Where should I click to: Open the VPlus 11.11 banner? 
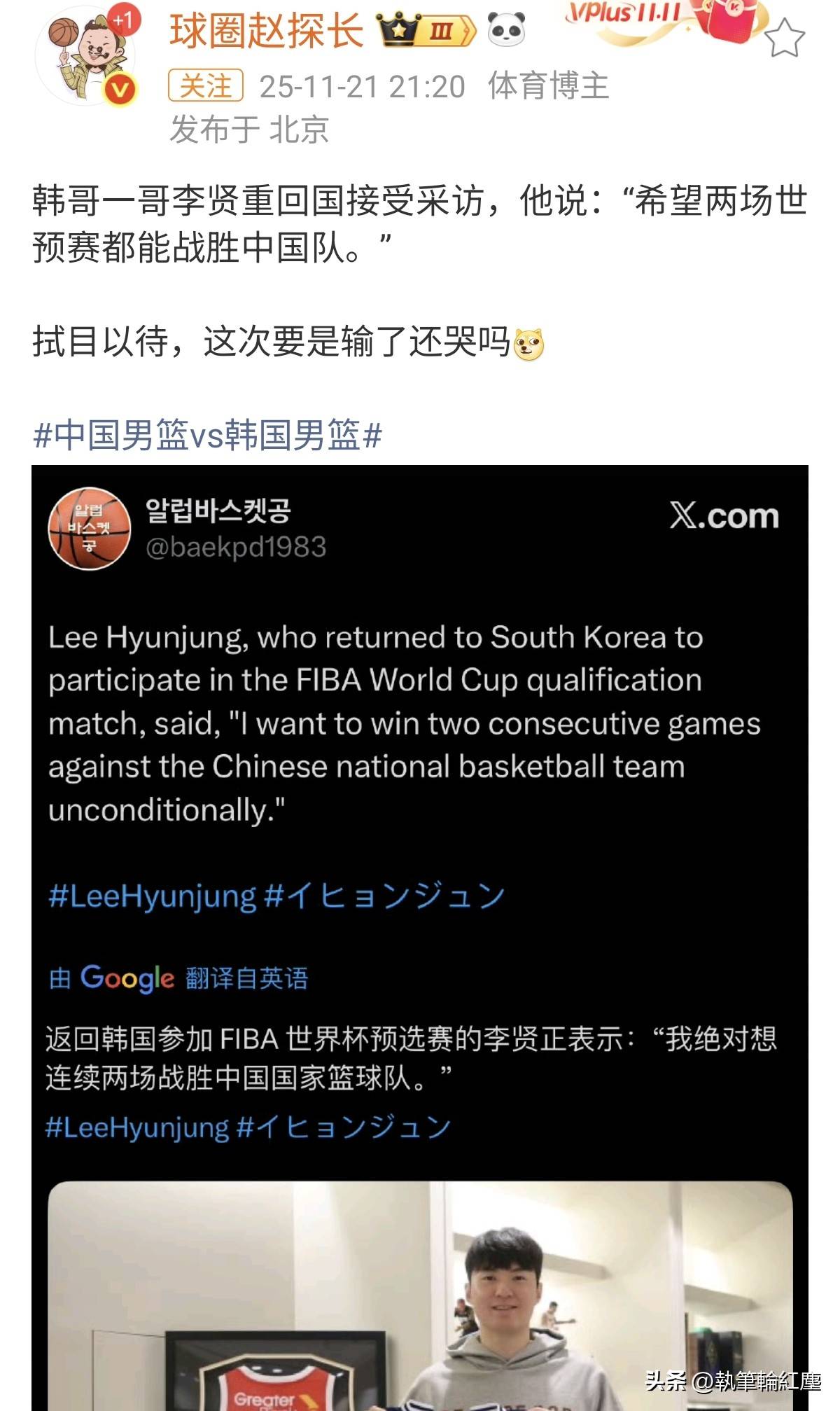coord(623,14)
